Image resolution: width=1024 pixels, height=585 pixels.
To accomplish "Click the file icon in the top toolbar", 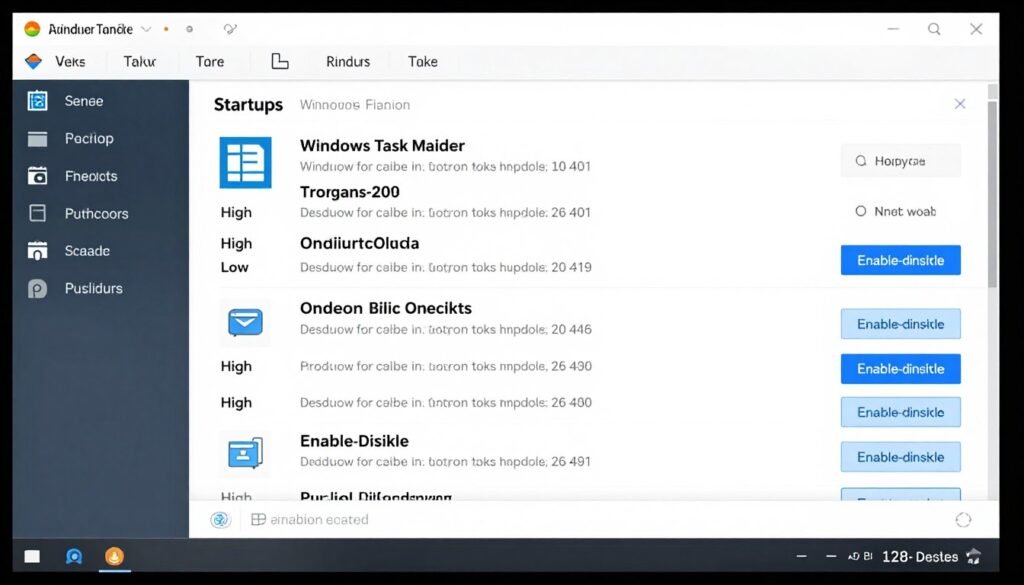I will pos(279,61).
